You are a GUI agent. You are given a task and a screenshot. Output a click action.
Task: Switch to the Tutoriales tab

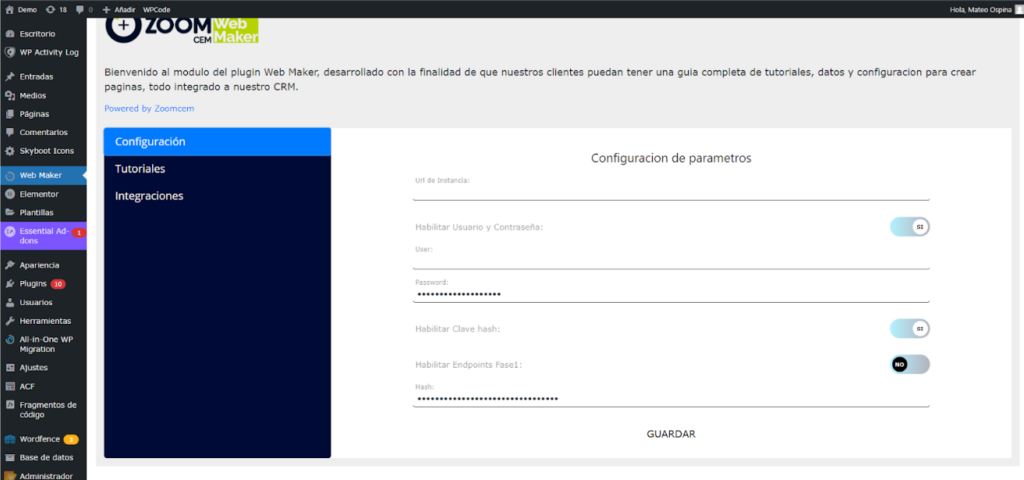pos(140,169)
